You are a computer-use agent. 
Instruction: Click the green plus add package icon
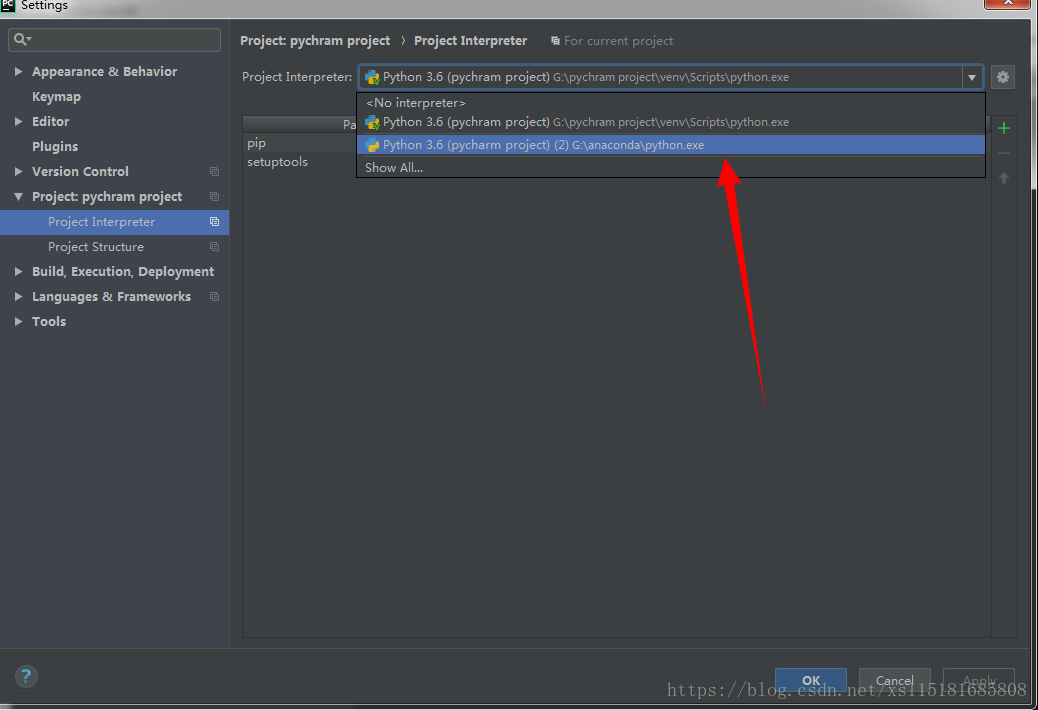(1004, 128)
